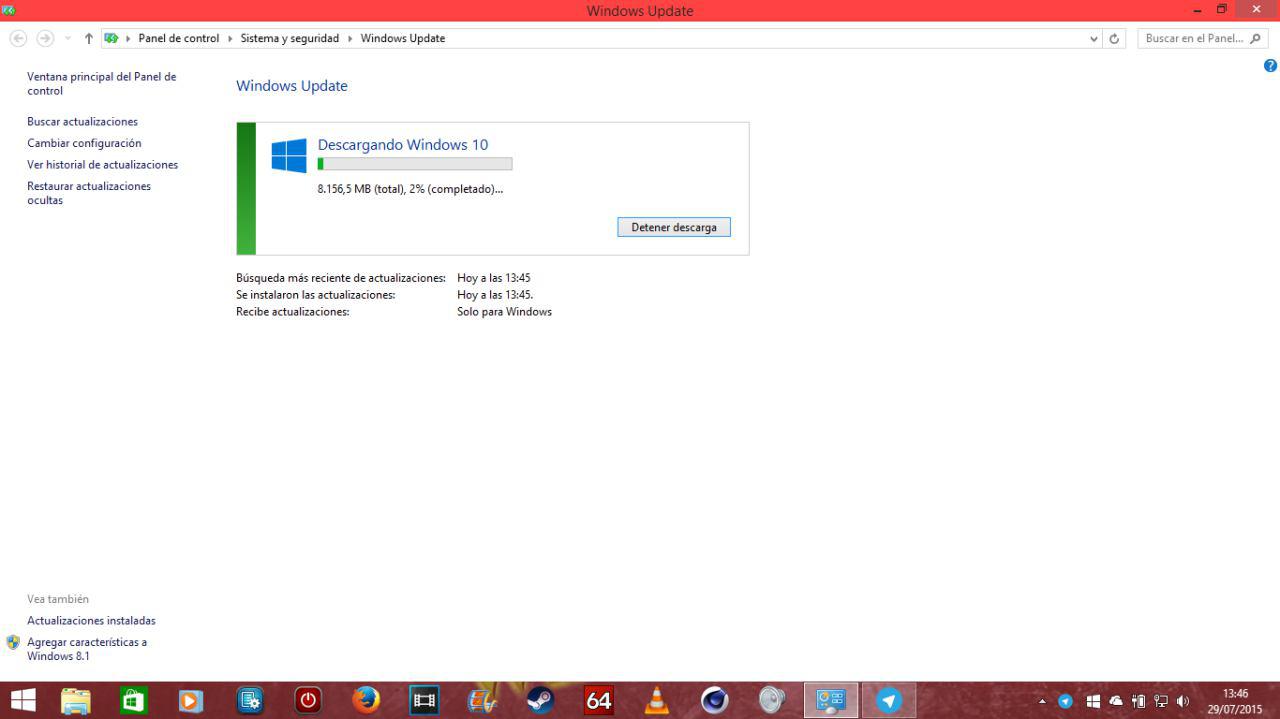
Task: Launch the Windows Store taskbar icon
Action: pyautogui.click(x=133, y=700)
